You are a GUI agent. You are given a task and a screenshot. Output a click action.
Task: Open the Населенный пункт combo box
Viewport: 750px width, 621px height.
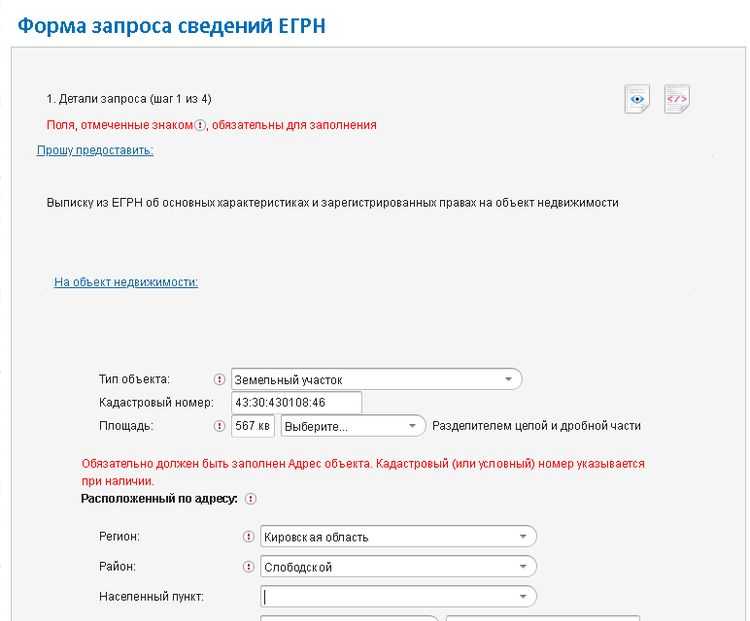tap(398, 597)
